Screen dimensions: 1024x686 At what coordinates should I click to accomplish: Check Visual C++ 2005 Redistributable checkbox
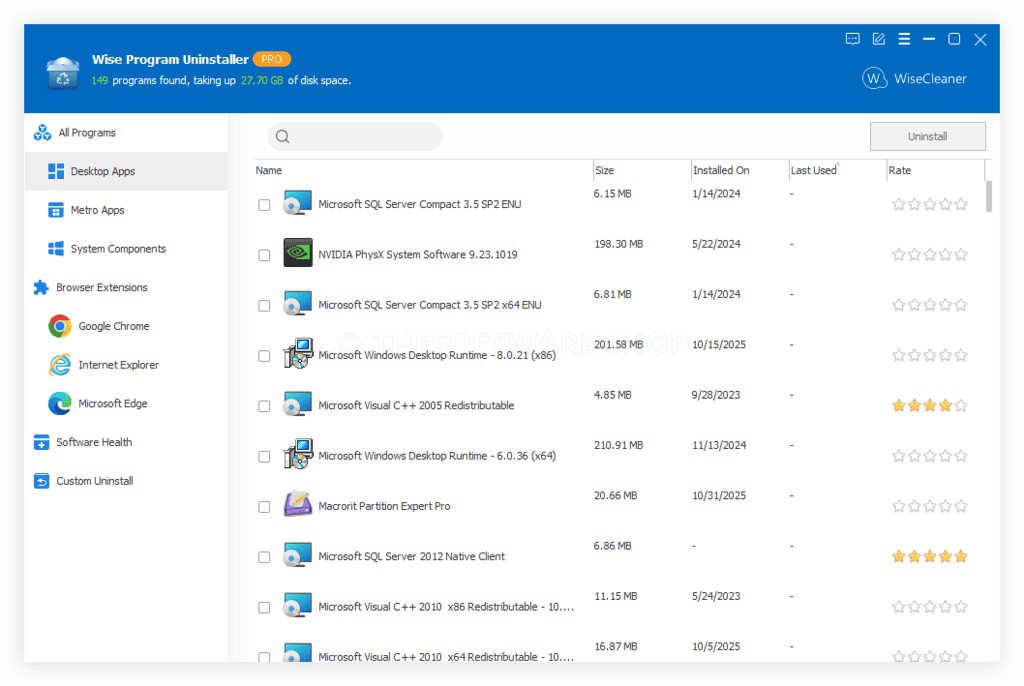point(264,406)
